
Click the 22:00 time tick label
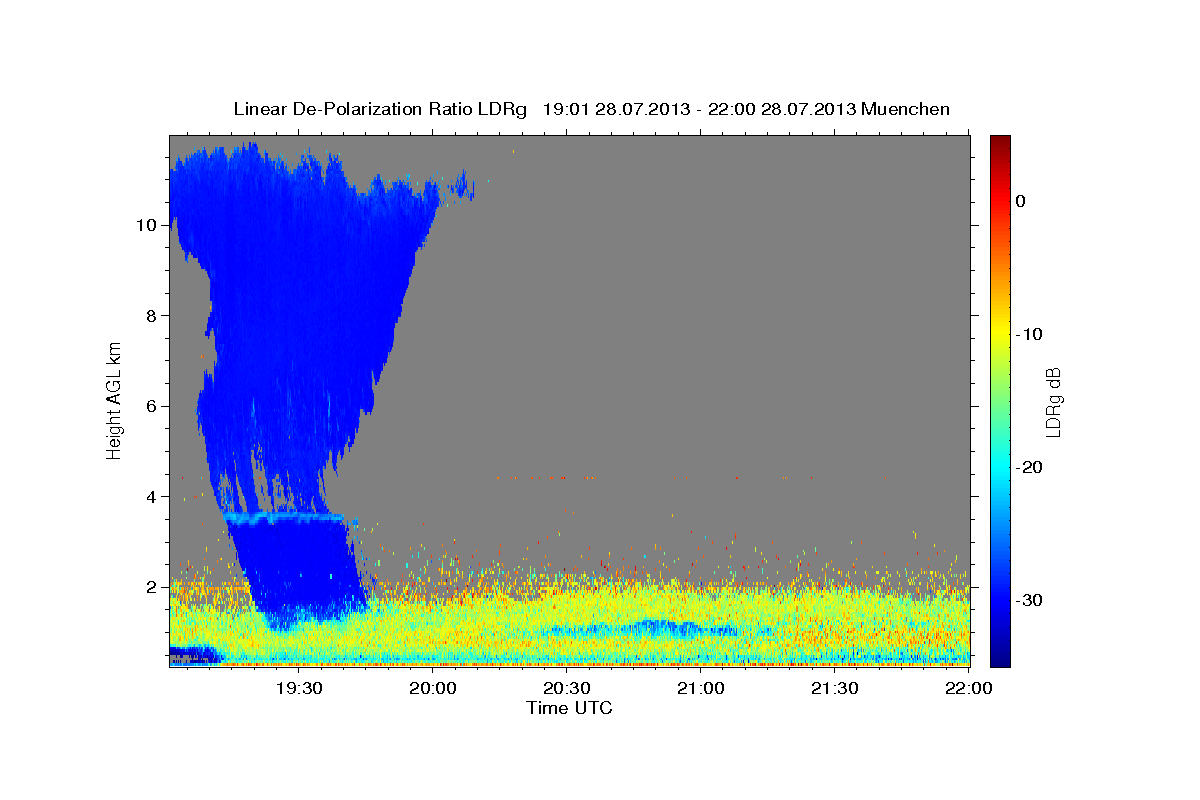click(968, 689)
